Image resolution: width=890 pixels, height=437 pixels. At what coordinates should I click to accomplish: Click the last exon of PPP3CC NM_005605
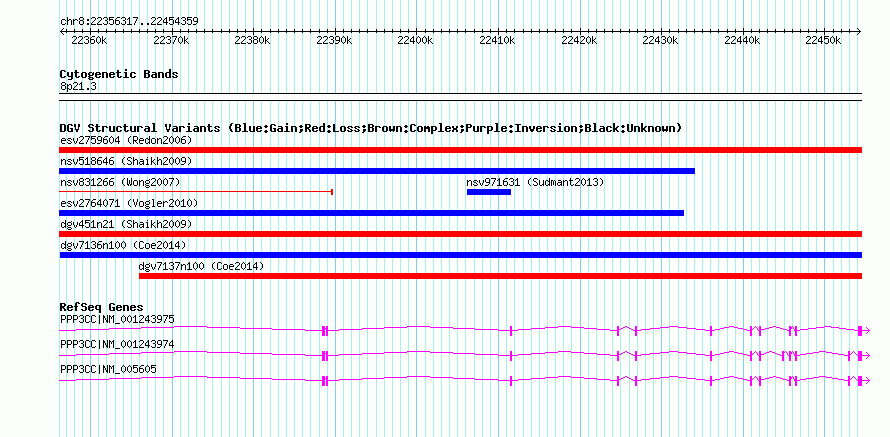tap(860, 381)
